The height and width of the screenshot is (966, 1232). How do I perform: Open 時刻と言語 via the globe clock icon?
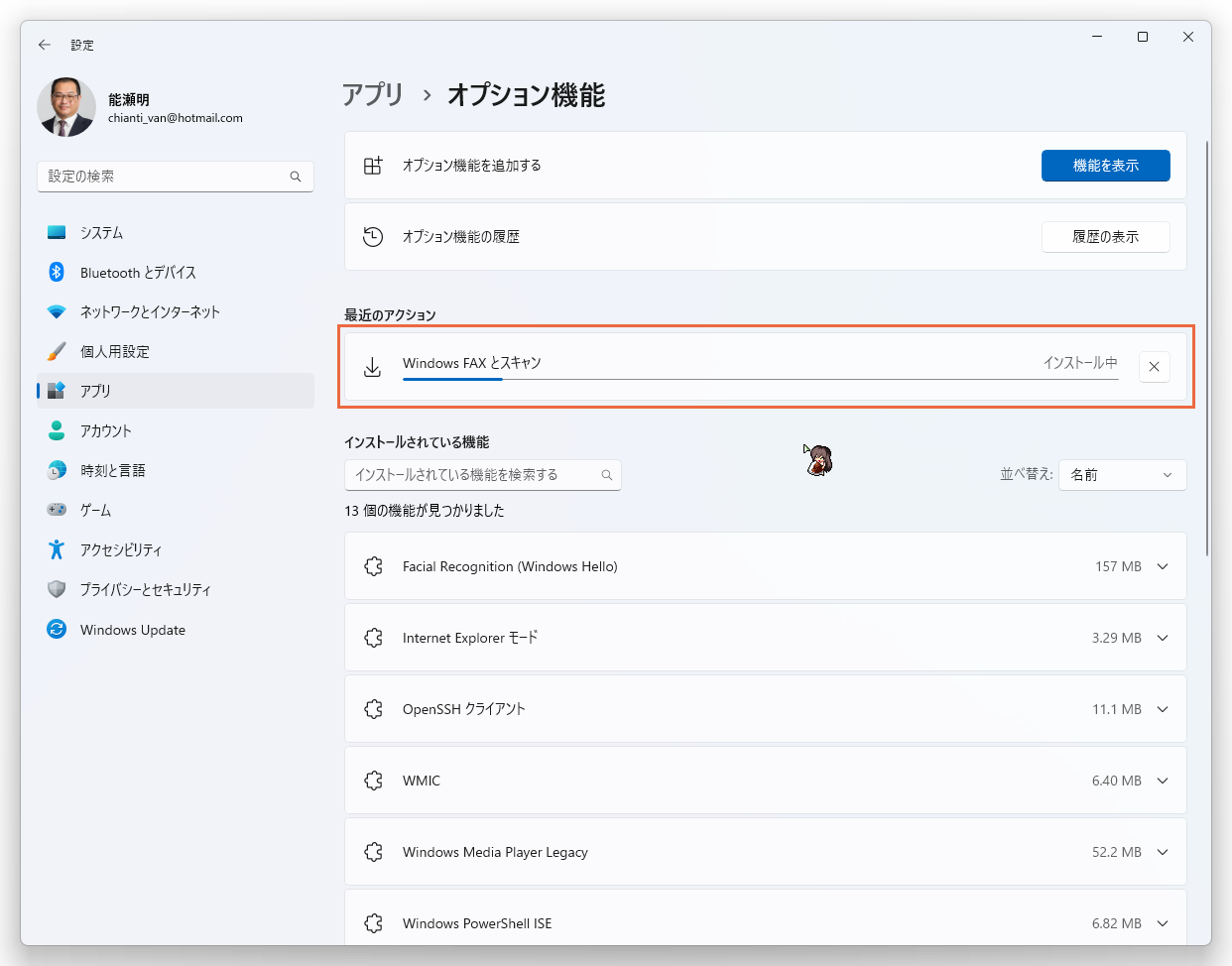[57, 470]
